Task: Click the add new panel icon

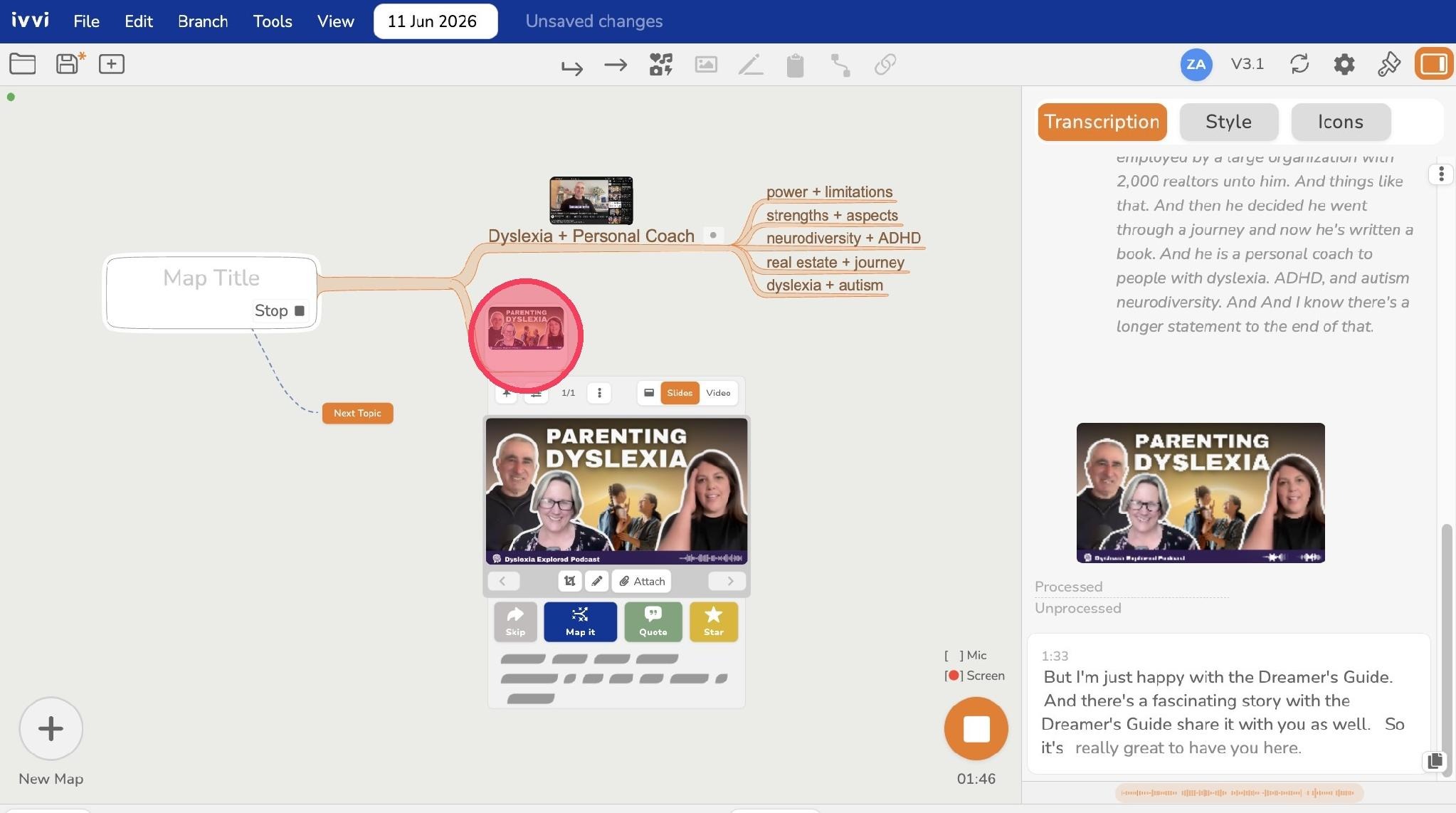Action: click(x=112, y=64)
